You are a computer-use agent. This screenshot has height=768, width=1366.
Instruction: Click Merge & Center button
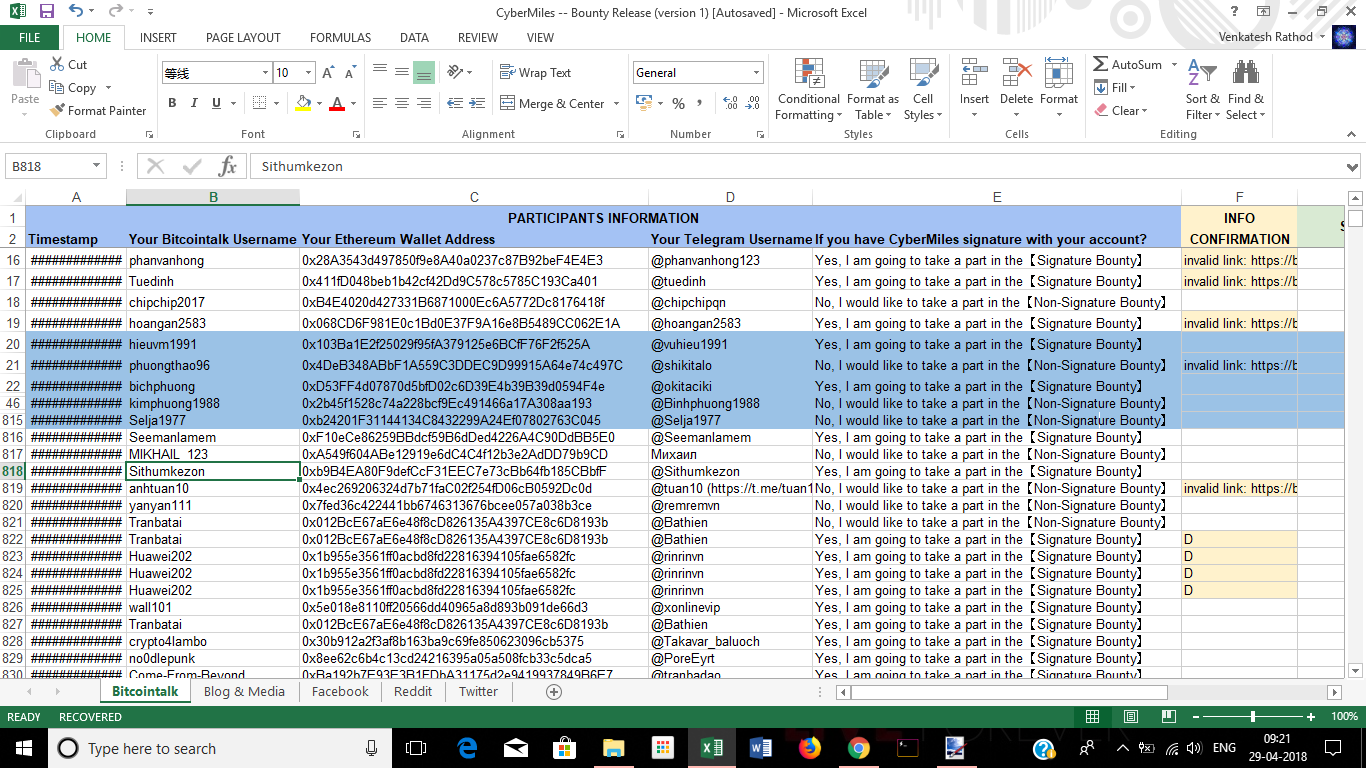click(x=553, y=104)
